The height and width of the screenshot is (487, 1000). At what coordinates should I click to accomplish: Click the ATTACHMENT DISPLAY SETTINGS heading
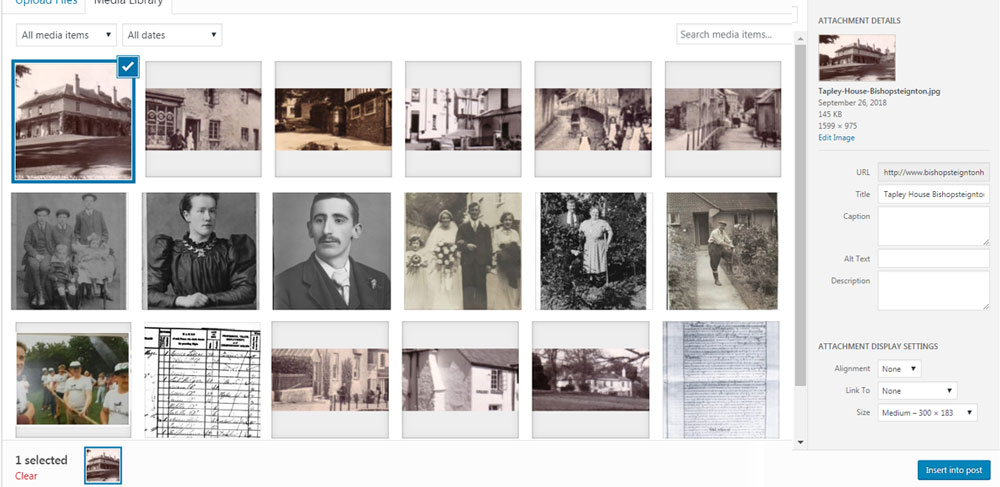click(878, 347)
